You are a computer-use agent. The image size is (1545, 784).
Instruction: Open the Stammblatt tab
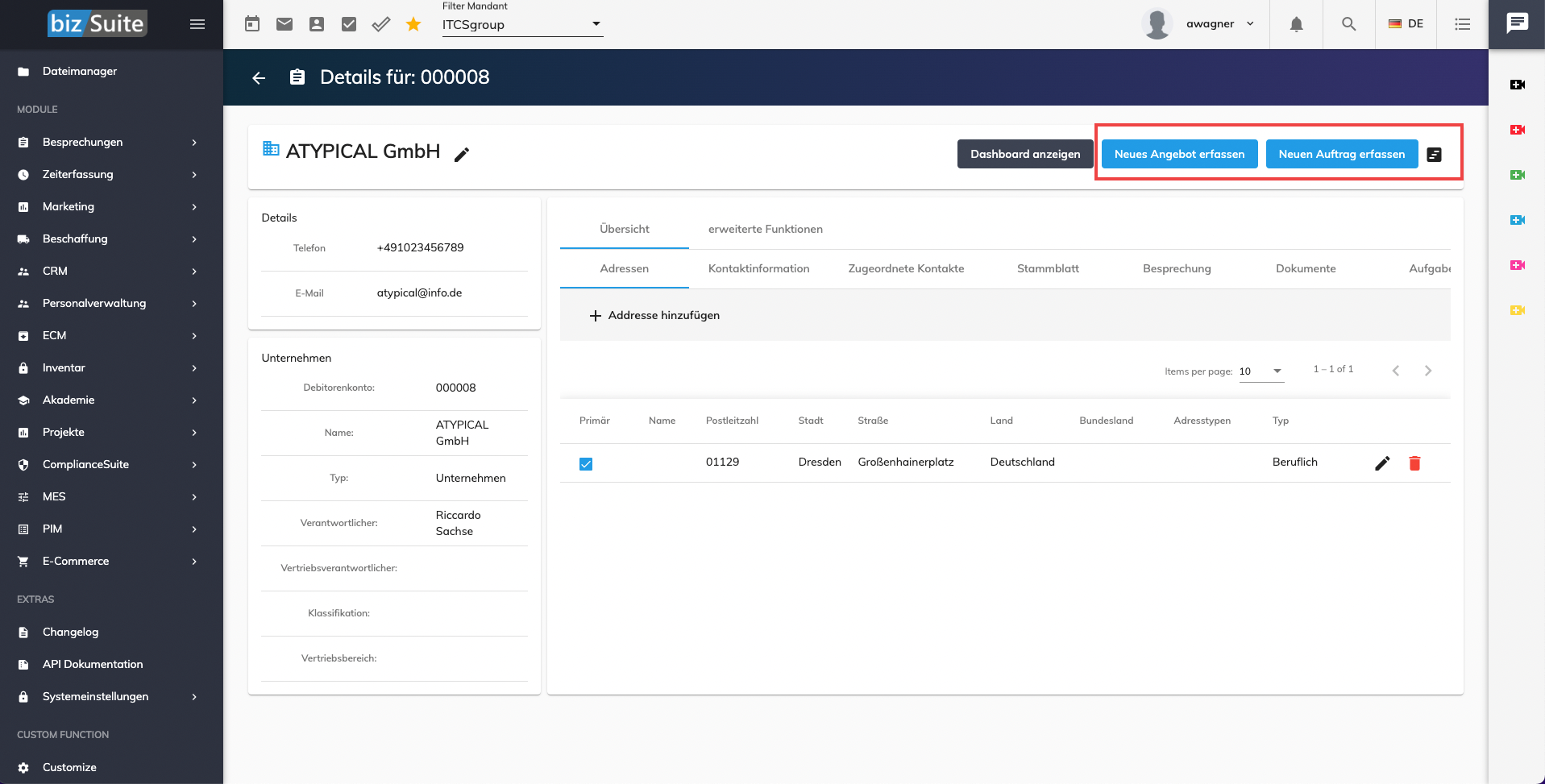(1048, 268)
